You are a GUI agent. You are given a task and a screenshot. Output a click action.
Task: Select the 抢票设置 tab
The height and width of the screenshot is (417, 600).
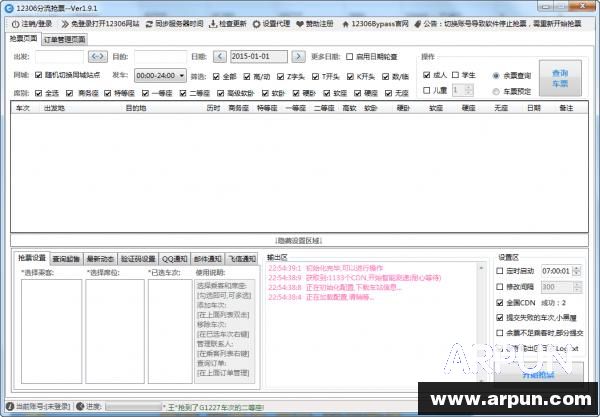point(32,258)
